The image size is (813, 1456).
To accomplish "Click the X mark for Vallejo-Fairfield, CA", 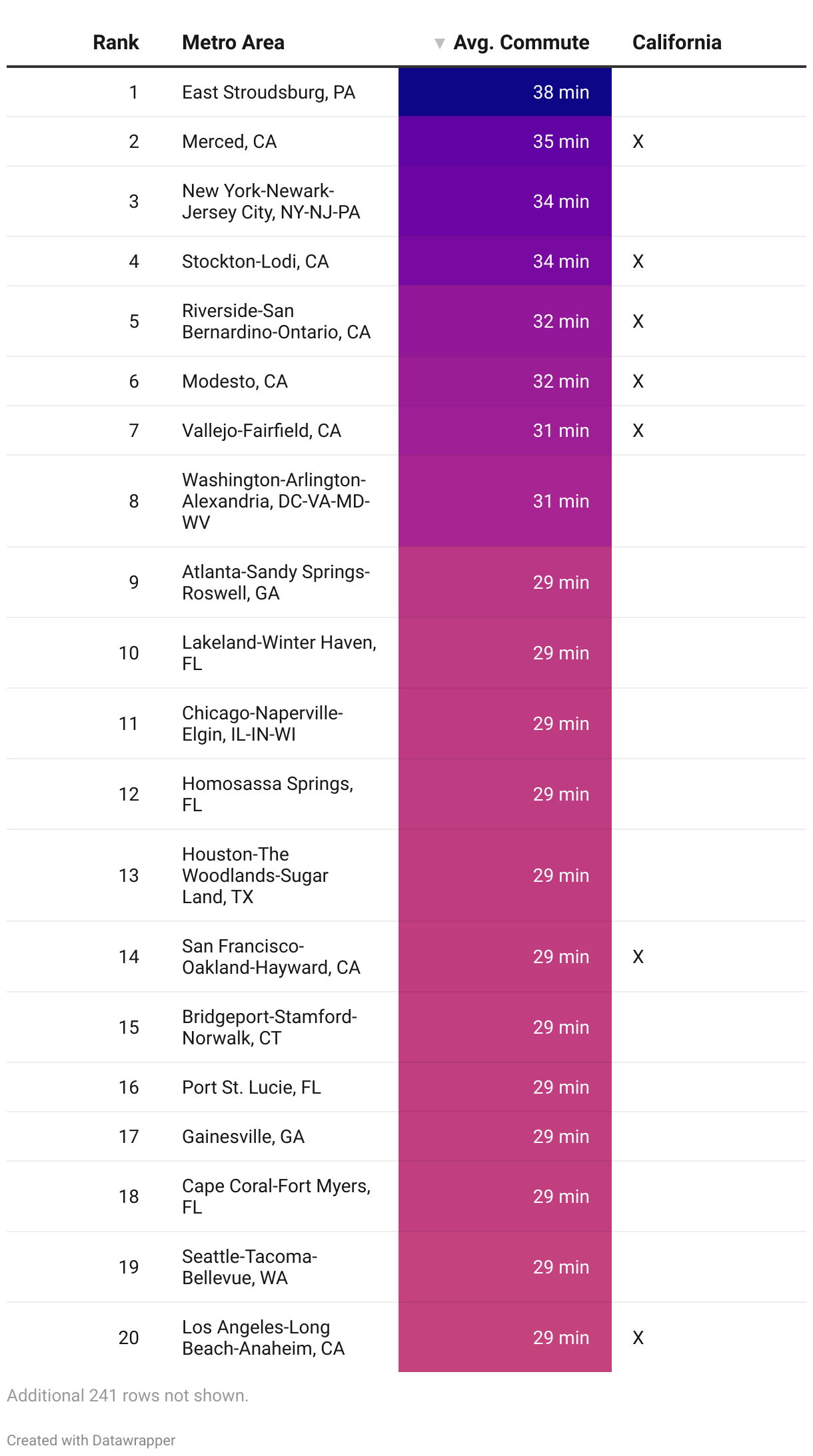I will point(638,430).
